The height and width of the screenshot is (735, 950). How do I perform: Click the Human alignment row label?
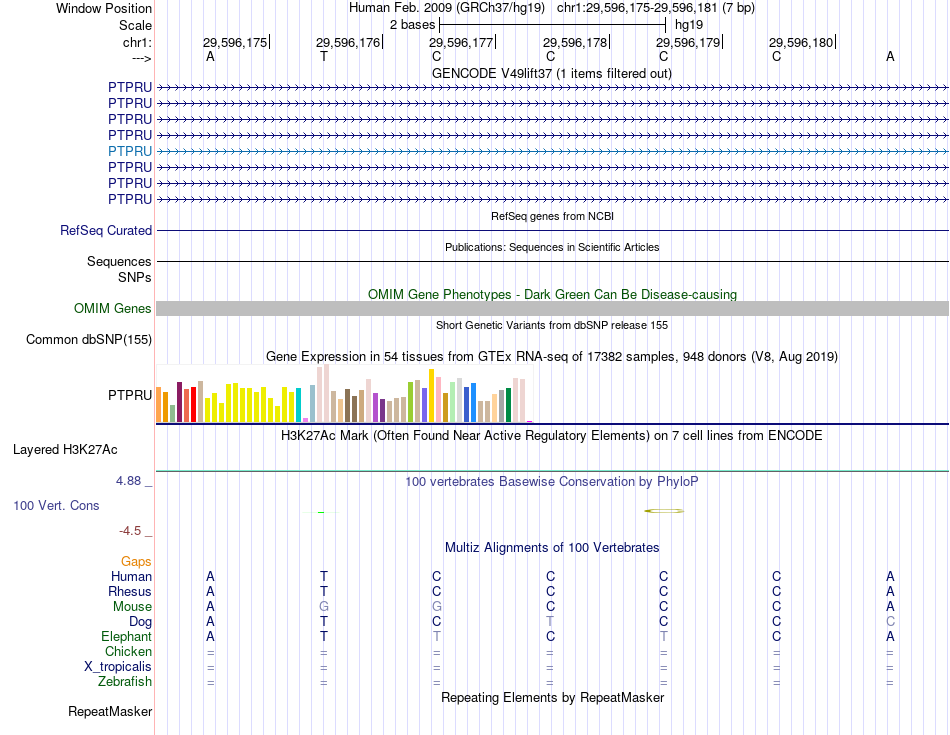131,576
